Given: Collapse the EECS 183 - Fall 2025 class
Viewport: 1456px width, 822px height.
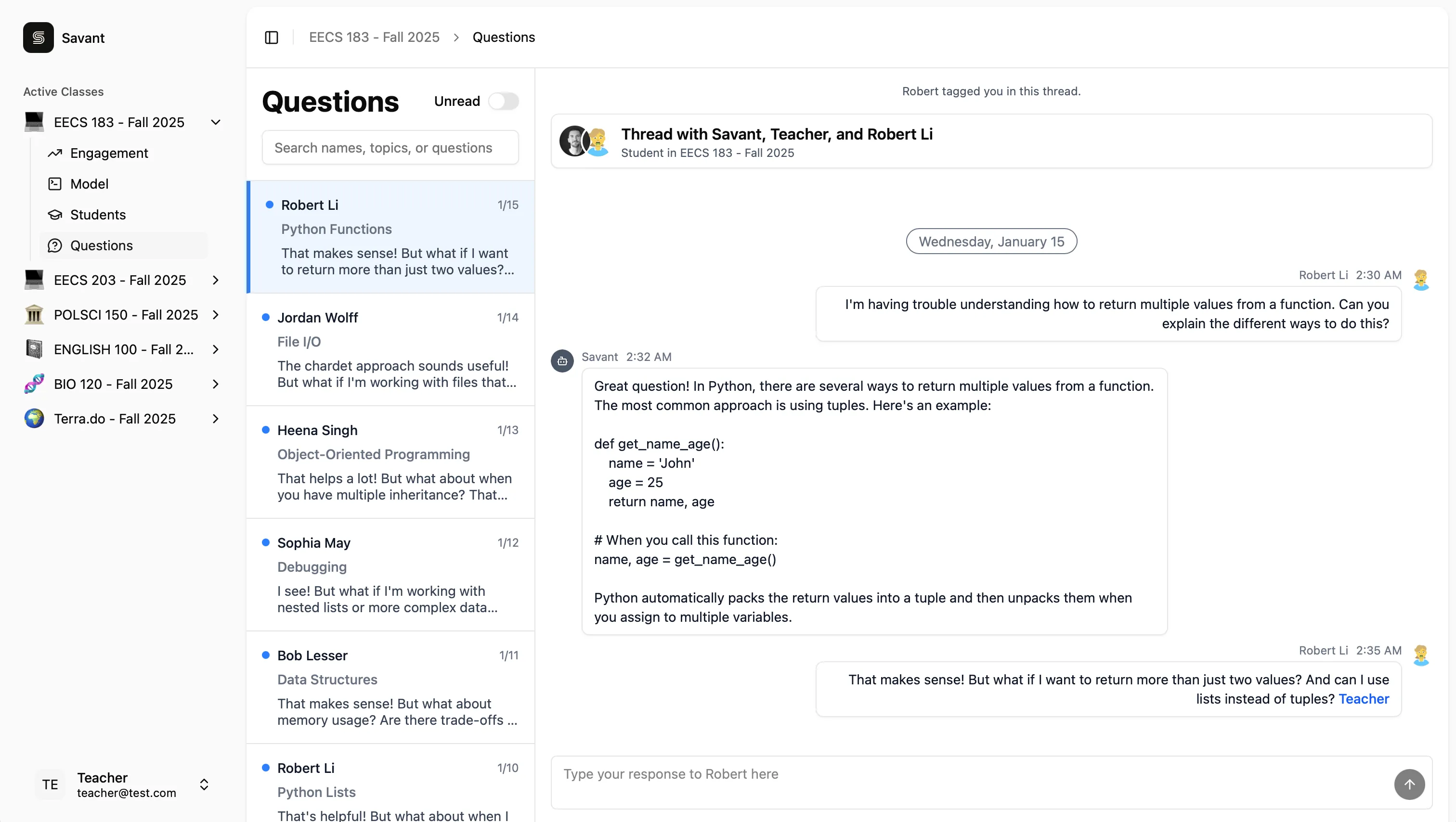Looking at the screenshot, I should coord(215,122).
